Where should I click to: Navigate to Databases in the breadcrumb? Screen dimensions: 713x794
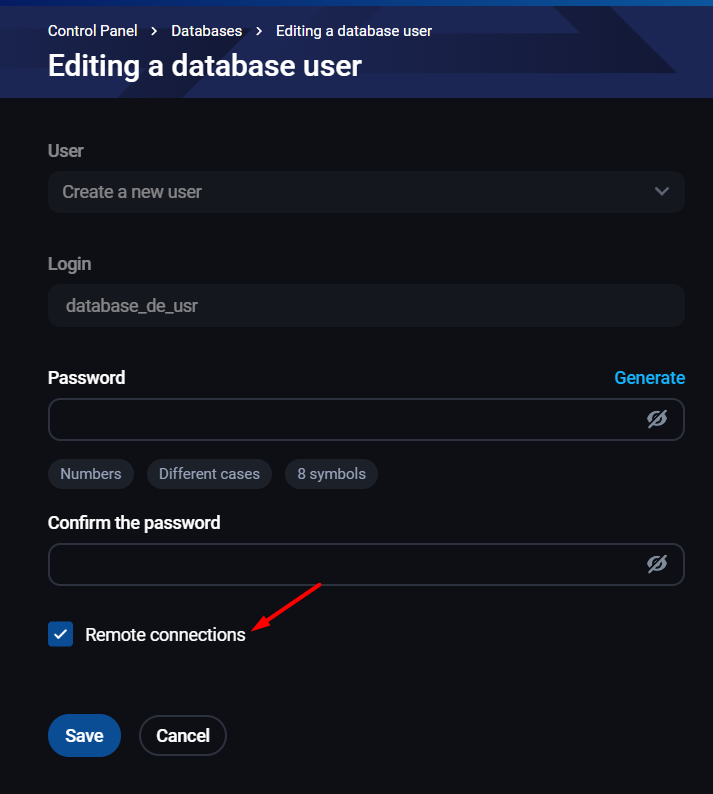206,31
